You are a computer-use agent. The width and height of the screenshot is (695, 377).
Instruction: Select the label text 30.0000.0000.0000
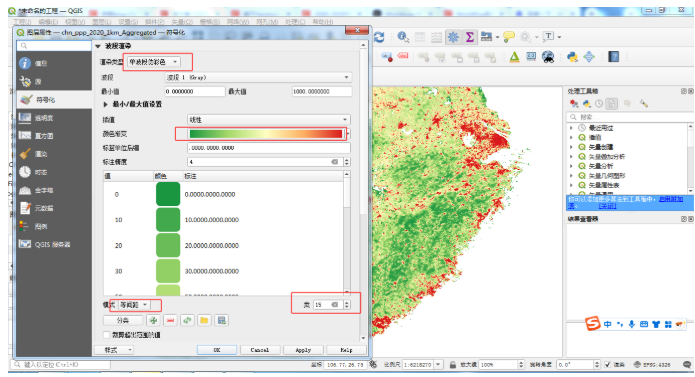point(212,271)
